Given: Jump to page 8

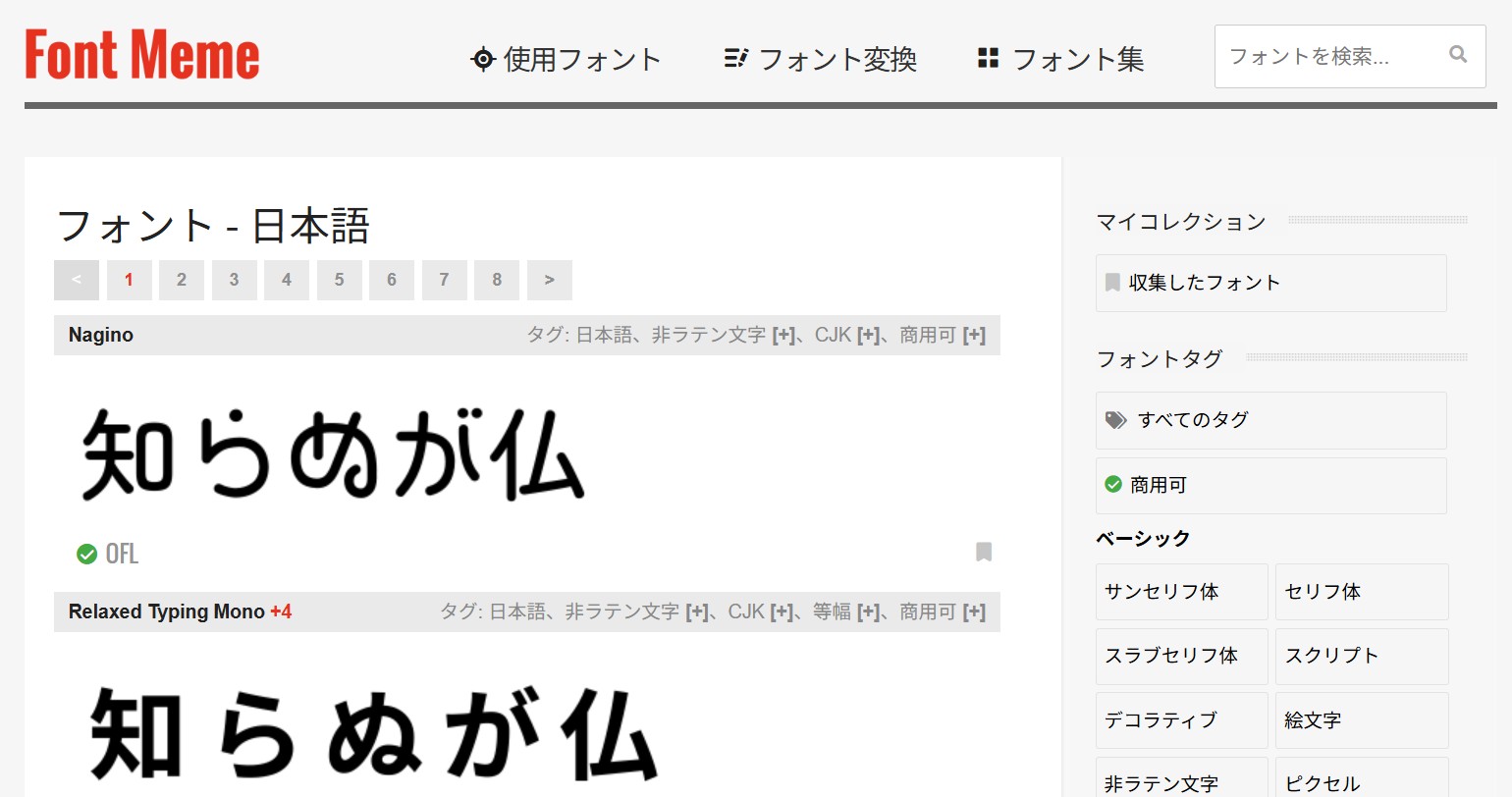Looking at the screenshot, I should click(497, 280).
